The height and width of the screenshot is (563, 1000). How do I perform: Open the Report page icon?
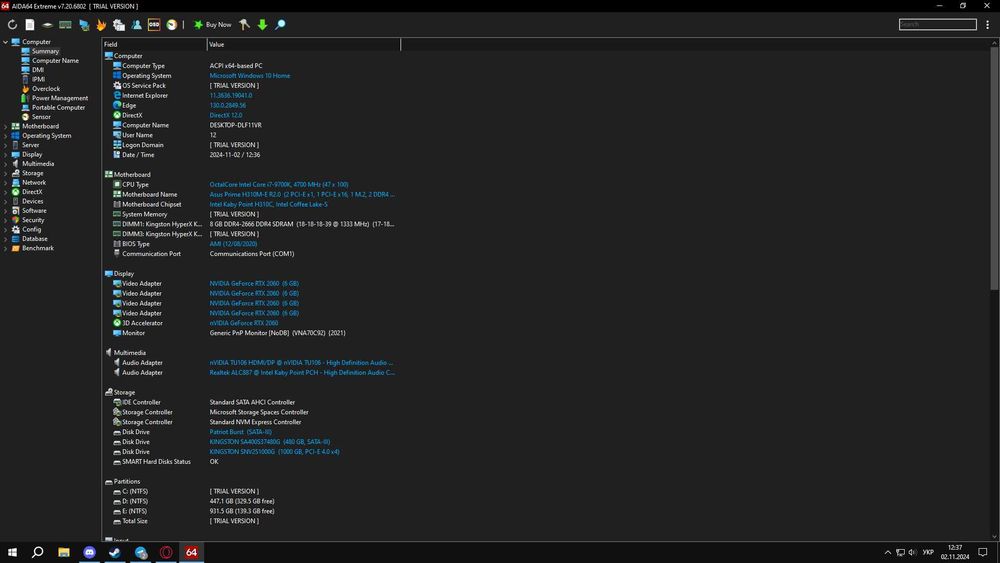(30, 25)
